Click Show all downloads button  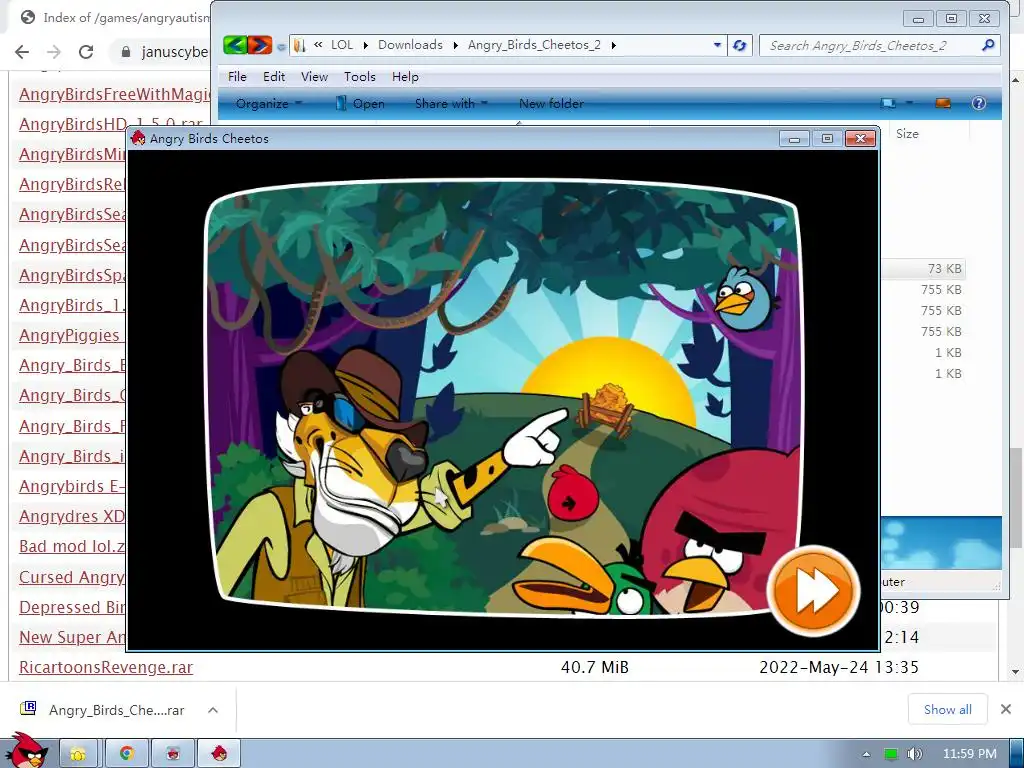[x=948, y=709]
